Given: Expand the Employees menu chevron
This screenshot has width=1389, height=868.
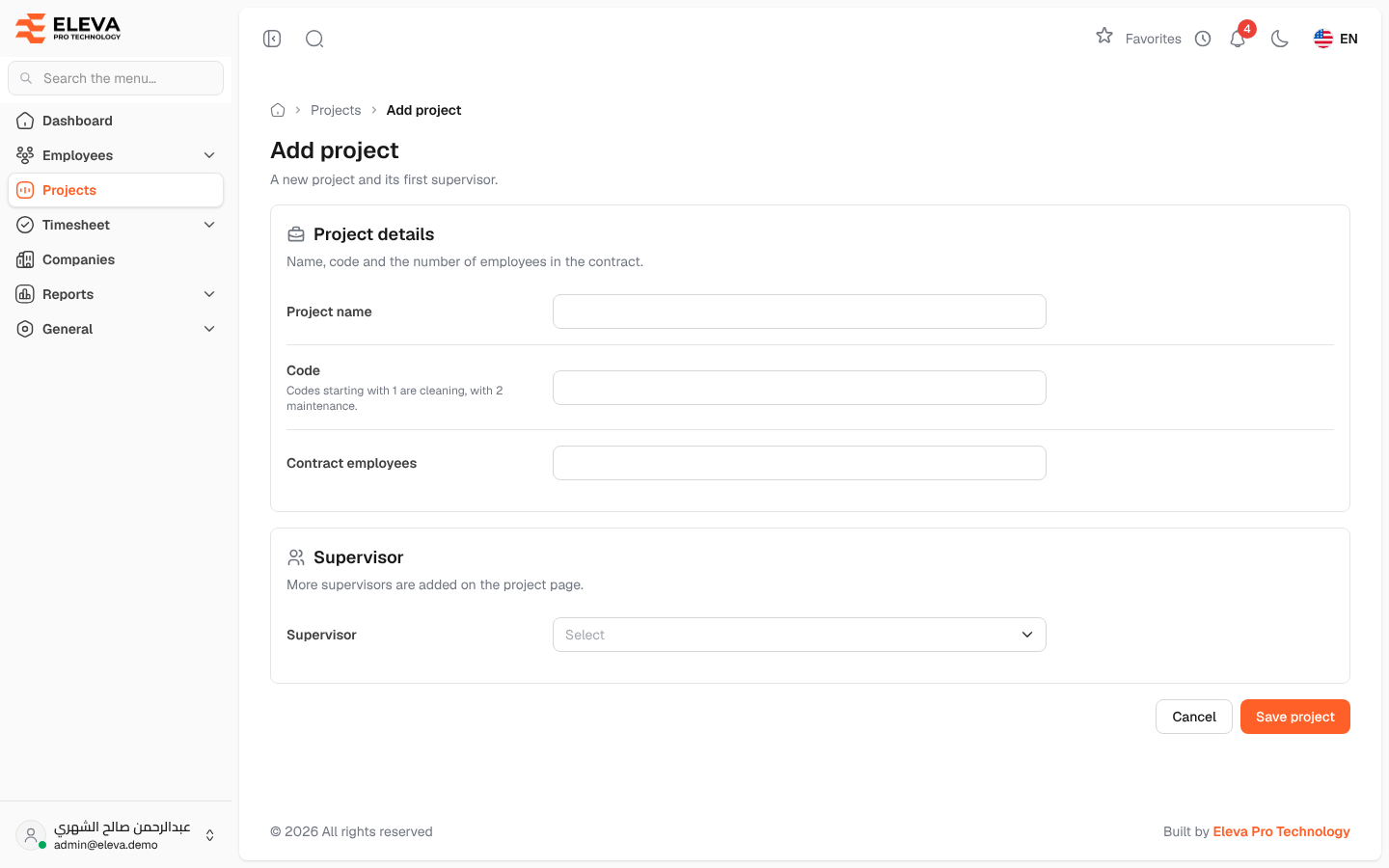Looking at the screenshot, I should pyautogui.click(x=209, y=155).
